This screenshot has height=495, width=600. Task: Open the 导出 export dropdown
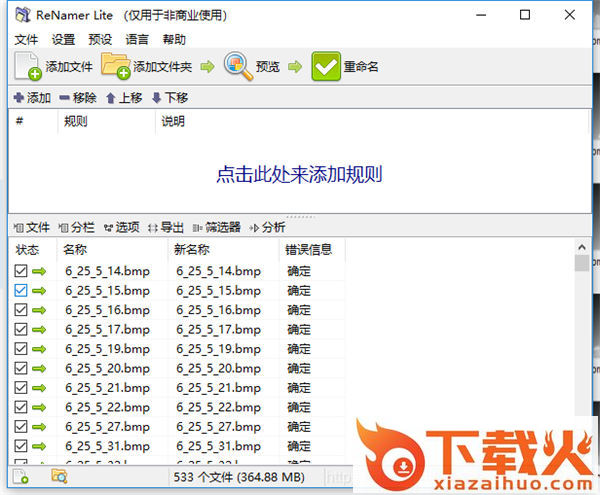pyautogui.click(x=166, y=228)
